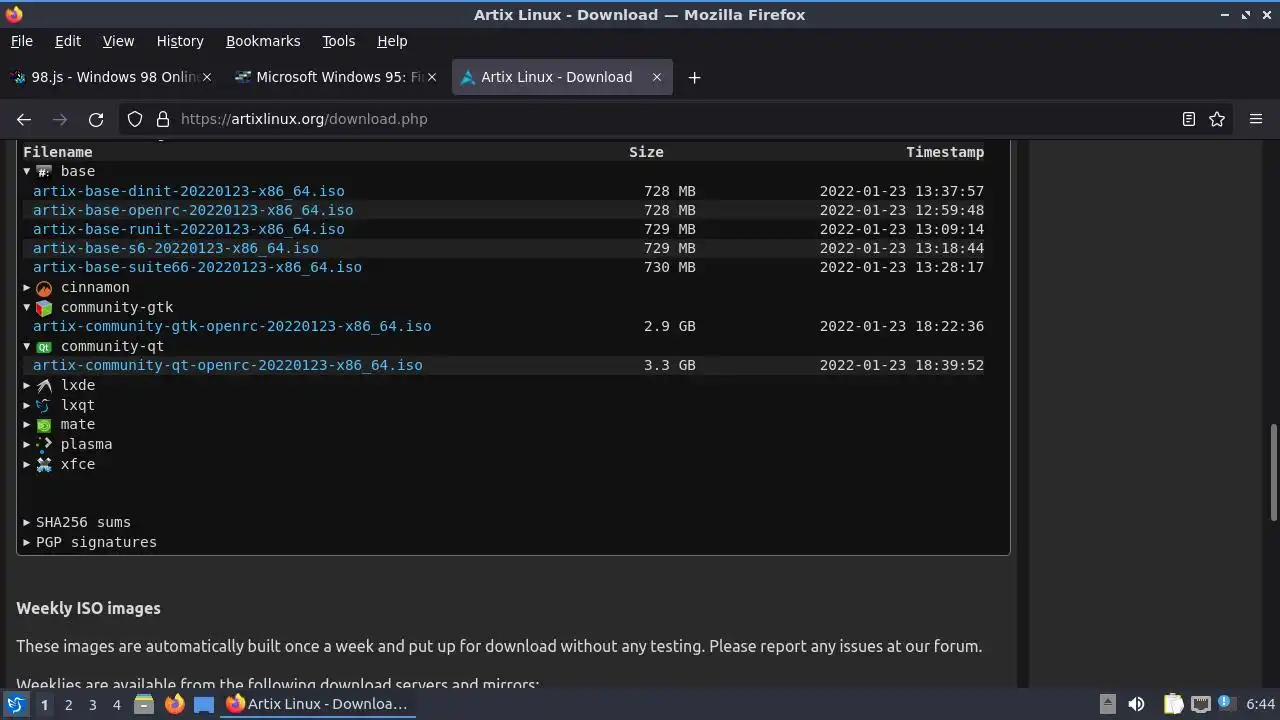Switch to virtual desktop 4
This screenshot has height=720, width=1280.
pos(116,704)
